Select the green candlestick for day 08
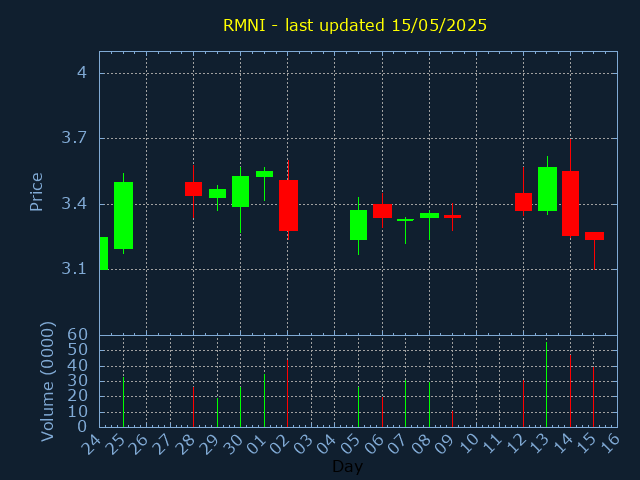640x480 pixels. [429, 216]
